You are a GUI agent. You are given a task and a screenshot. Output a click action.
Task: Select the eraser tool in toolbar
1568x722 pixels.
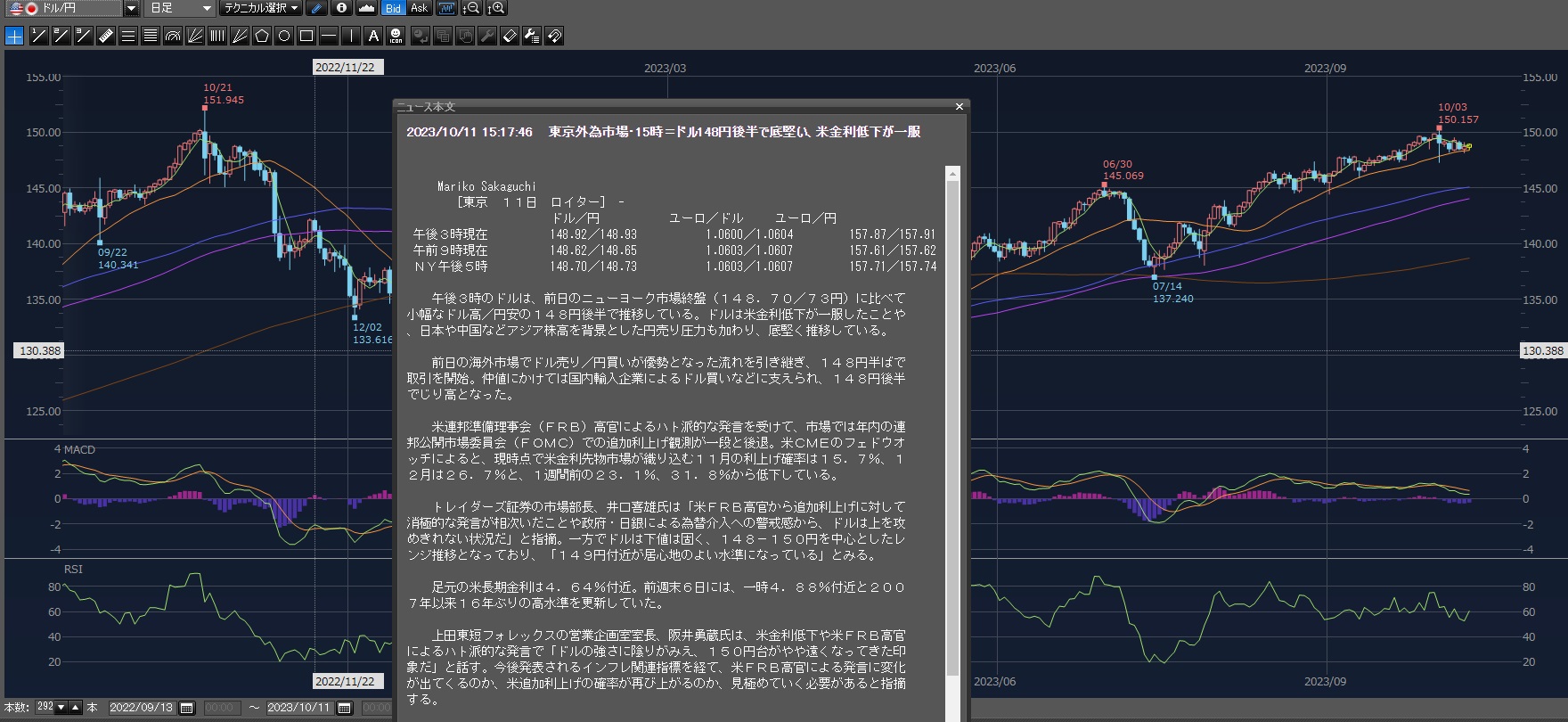[510, 36]
